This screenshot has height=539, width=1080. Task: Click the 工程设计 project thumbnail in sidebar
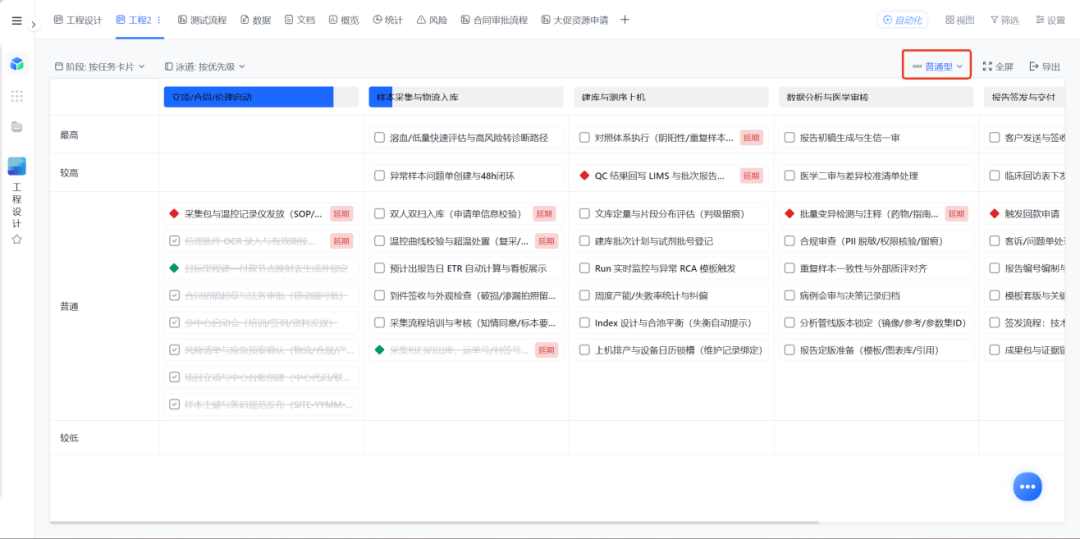click(x=17, y=166)
